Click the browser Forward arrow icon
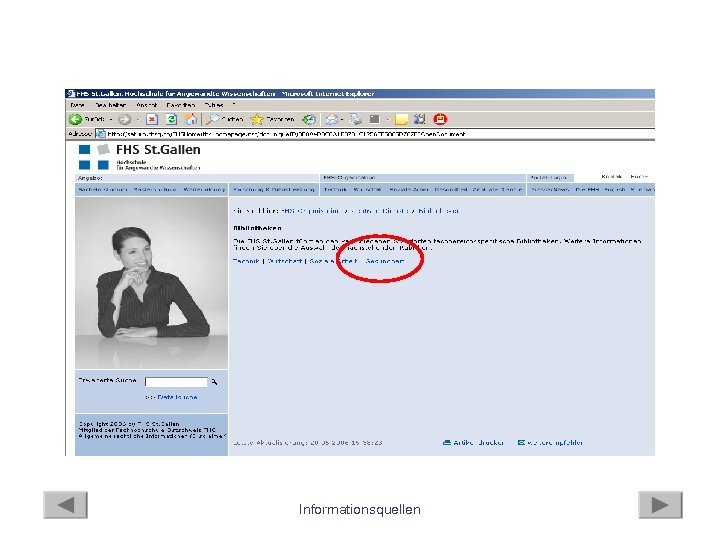 coord(124,119)
